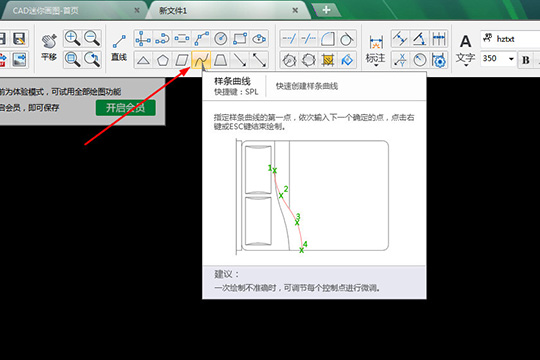The height and width of the screenshot is (360, 540).
Task: Select the Trapezoid shape tool
Action: point(220,60)
